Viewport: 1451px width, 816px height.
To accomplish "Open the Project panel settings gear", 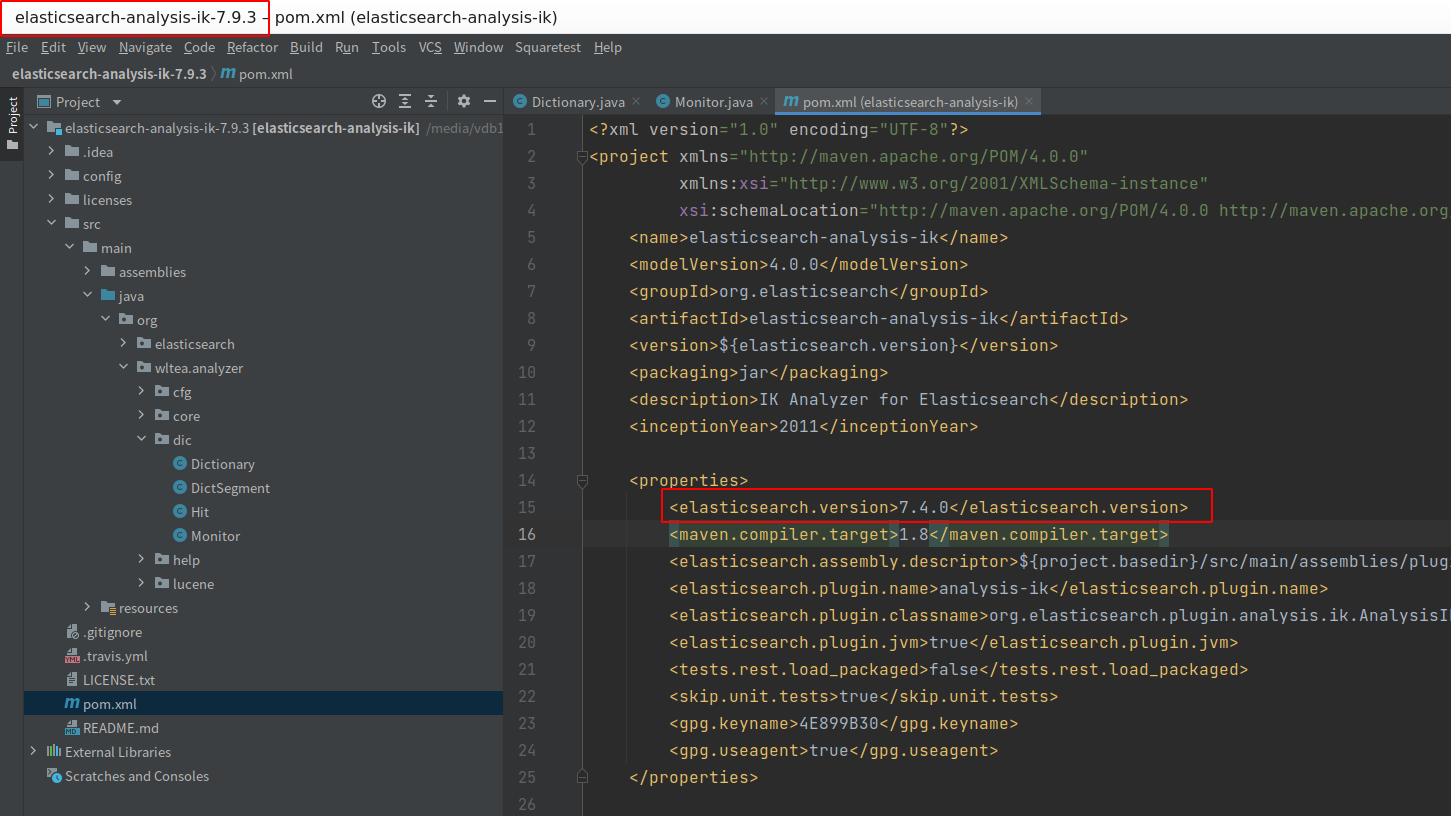I will point(464,101).
